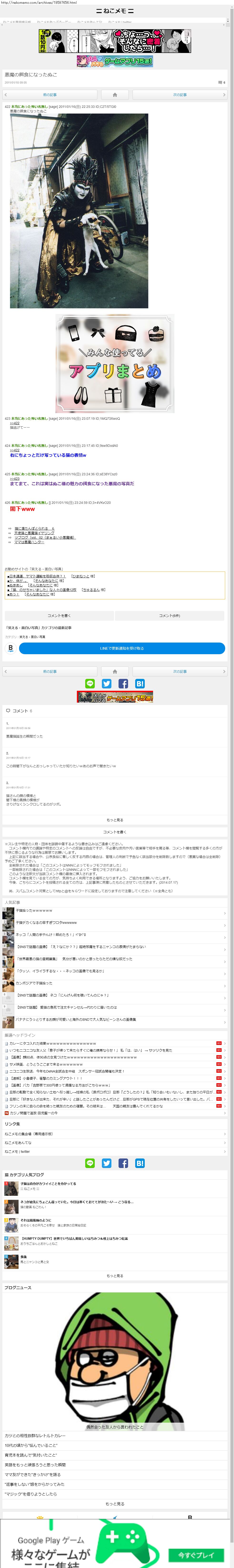Tap LINEで更新通知を受け取る button
234x1568 pixels.
pos(122,648)
